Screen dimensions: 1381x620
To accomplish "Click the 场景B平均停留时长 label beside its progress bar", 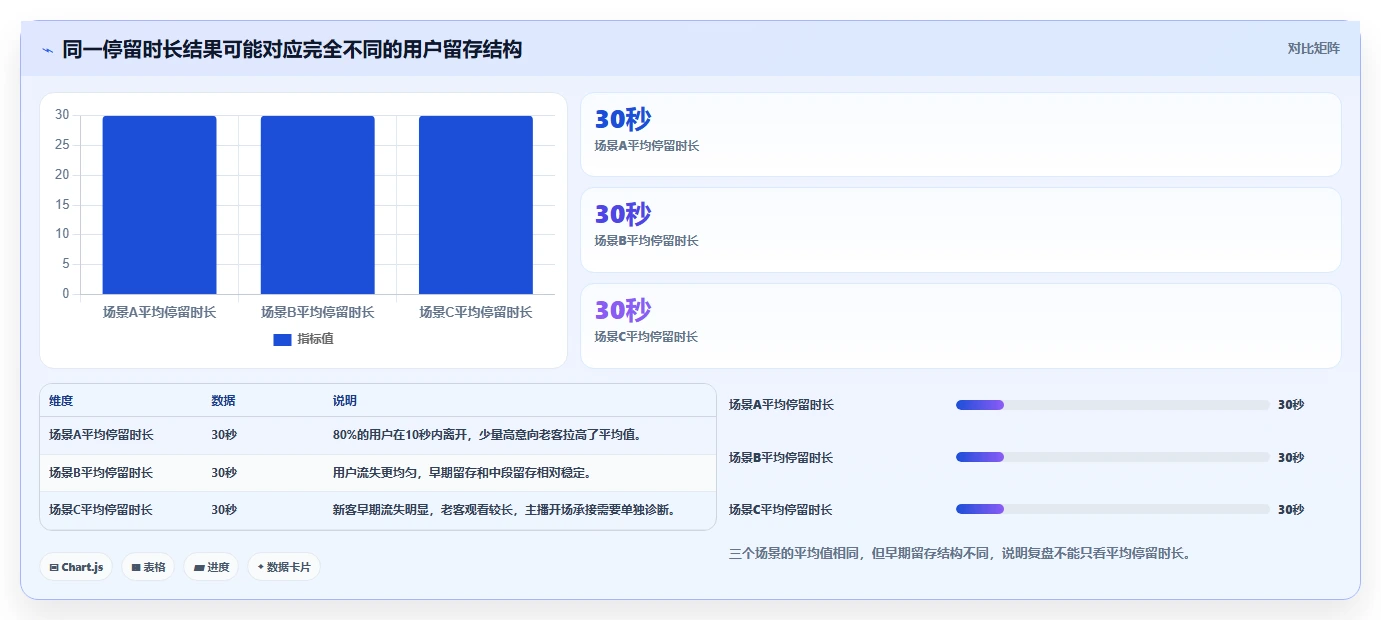I will [x=781, y=458].
